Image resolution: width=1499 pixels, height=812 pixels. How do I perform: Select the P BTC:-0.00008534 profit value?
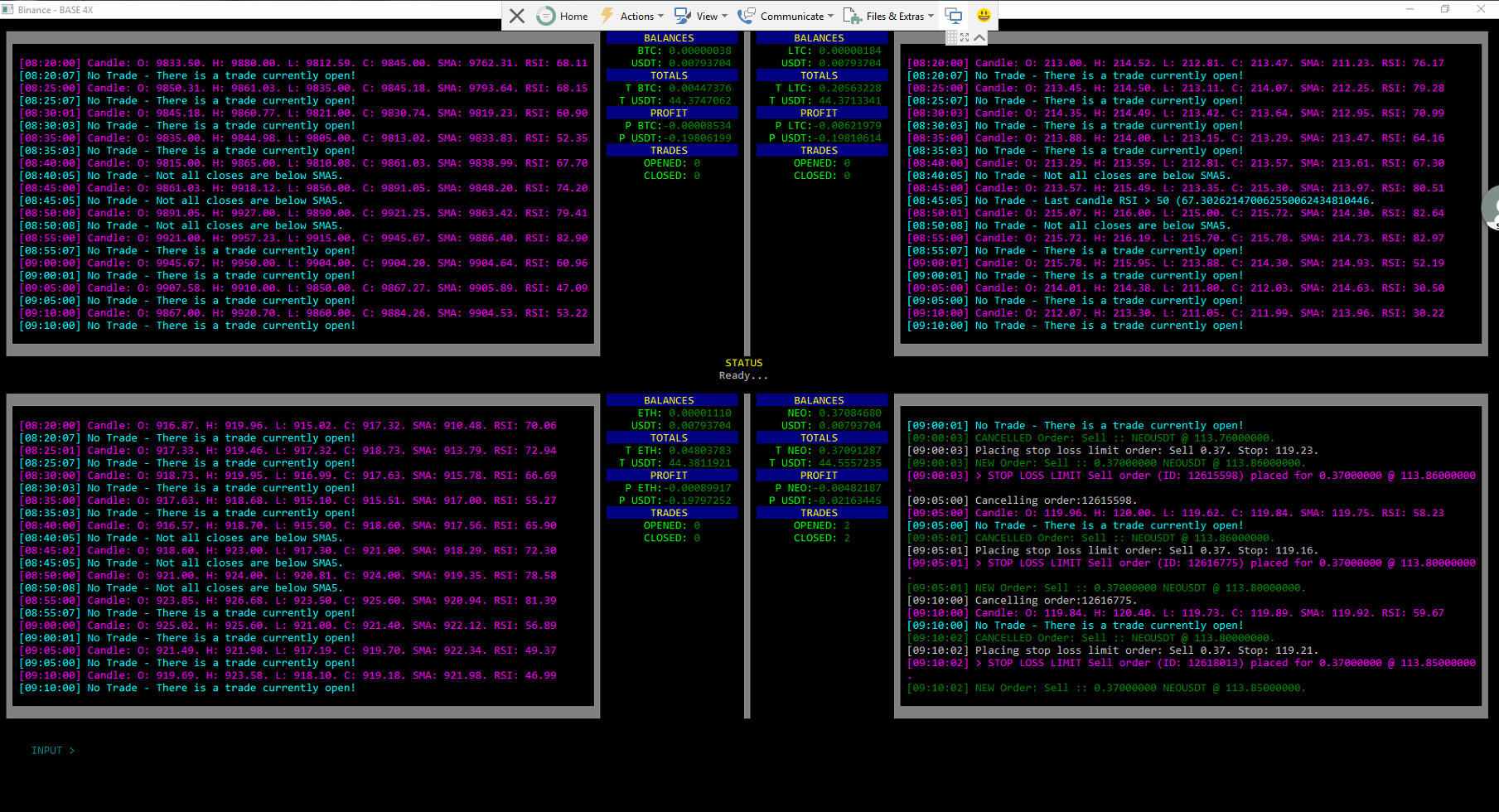pos(678,126)
